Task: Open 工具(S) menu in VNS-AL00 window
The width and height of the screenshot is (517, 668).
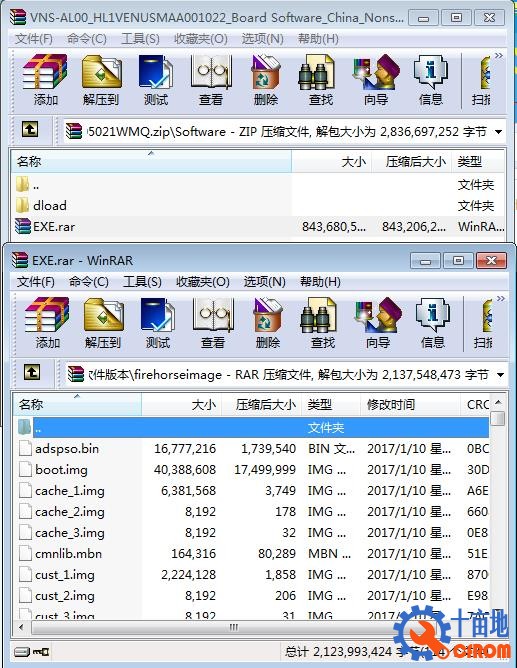Action: [140, 39]
